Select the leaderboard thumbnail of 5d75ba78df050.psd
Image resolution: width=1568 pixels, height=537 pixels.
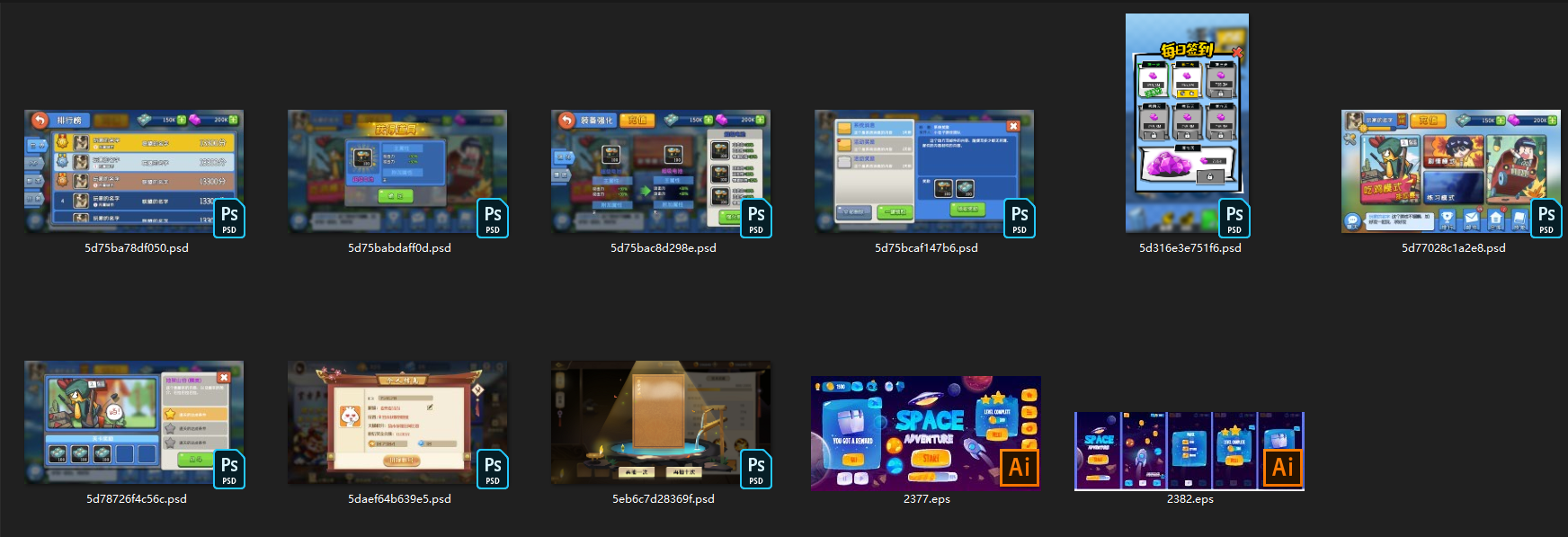coord(134,171)
